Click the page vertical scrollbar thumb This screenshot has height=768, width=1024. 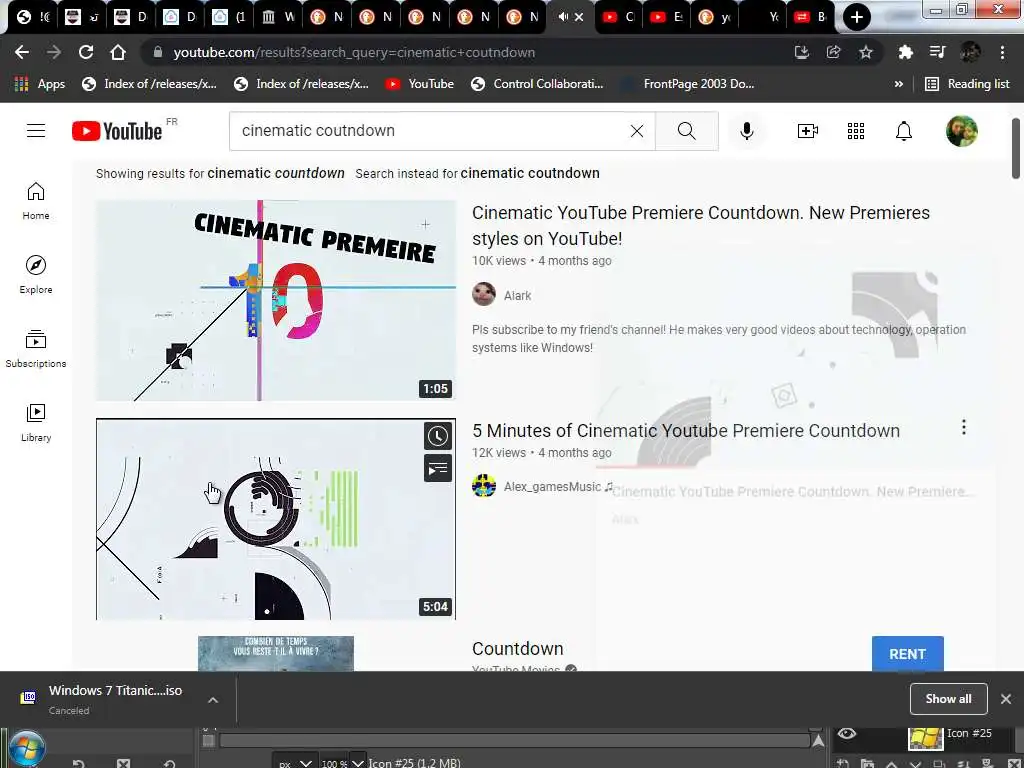(1016, 148)
